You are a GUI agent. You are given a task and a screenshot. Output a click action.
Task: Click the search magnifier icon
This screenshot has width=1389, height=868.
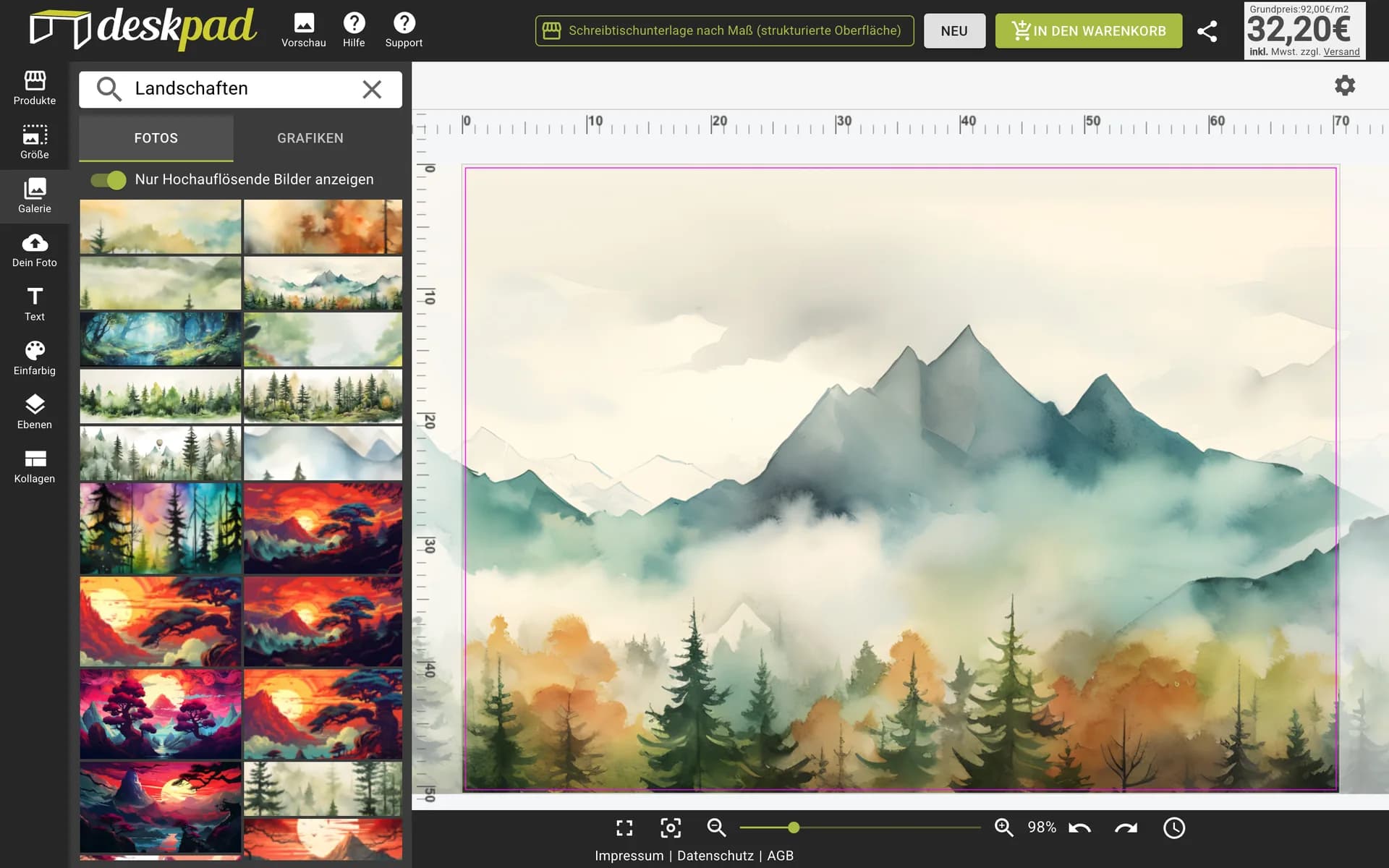tap(109, 89)
